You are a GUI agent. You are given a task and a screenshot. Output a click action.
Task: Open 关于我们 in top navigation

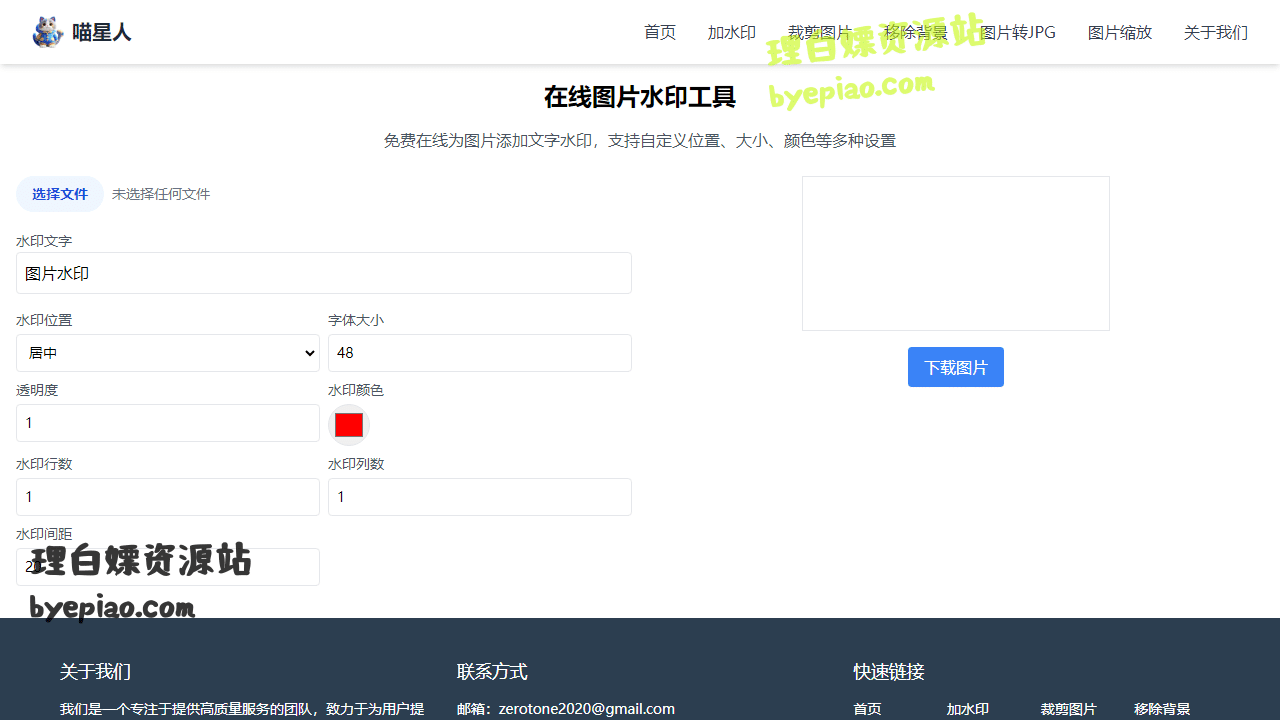point(1215,32)
